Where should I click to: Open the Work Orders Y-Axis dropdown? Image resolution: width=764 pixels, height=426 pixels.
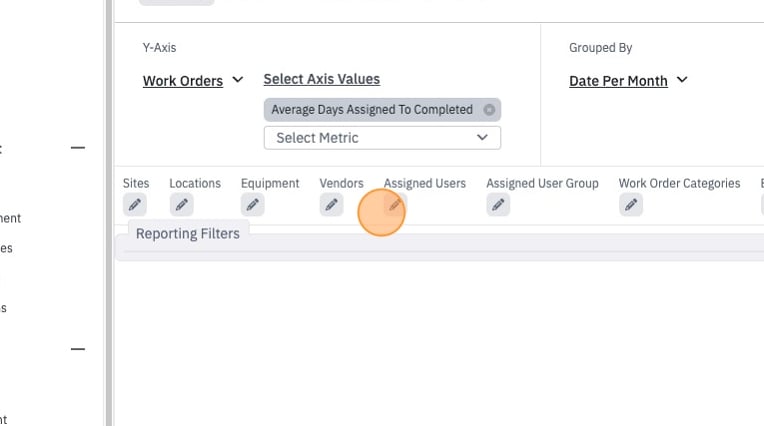point(193,80)
